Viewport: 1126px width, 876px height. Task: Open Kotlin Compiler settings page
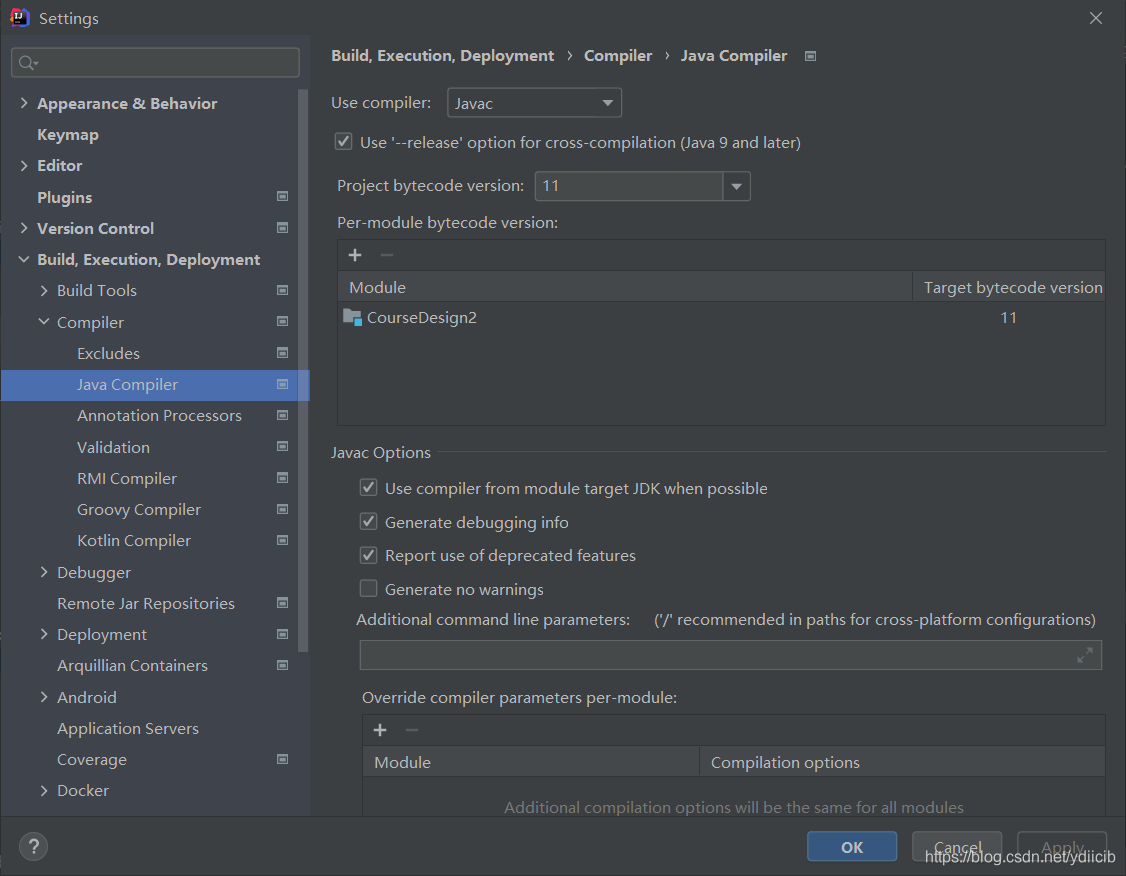[x=134, y=541]
